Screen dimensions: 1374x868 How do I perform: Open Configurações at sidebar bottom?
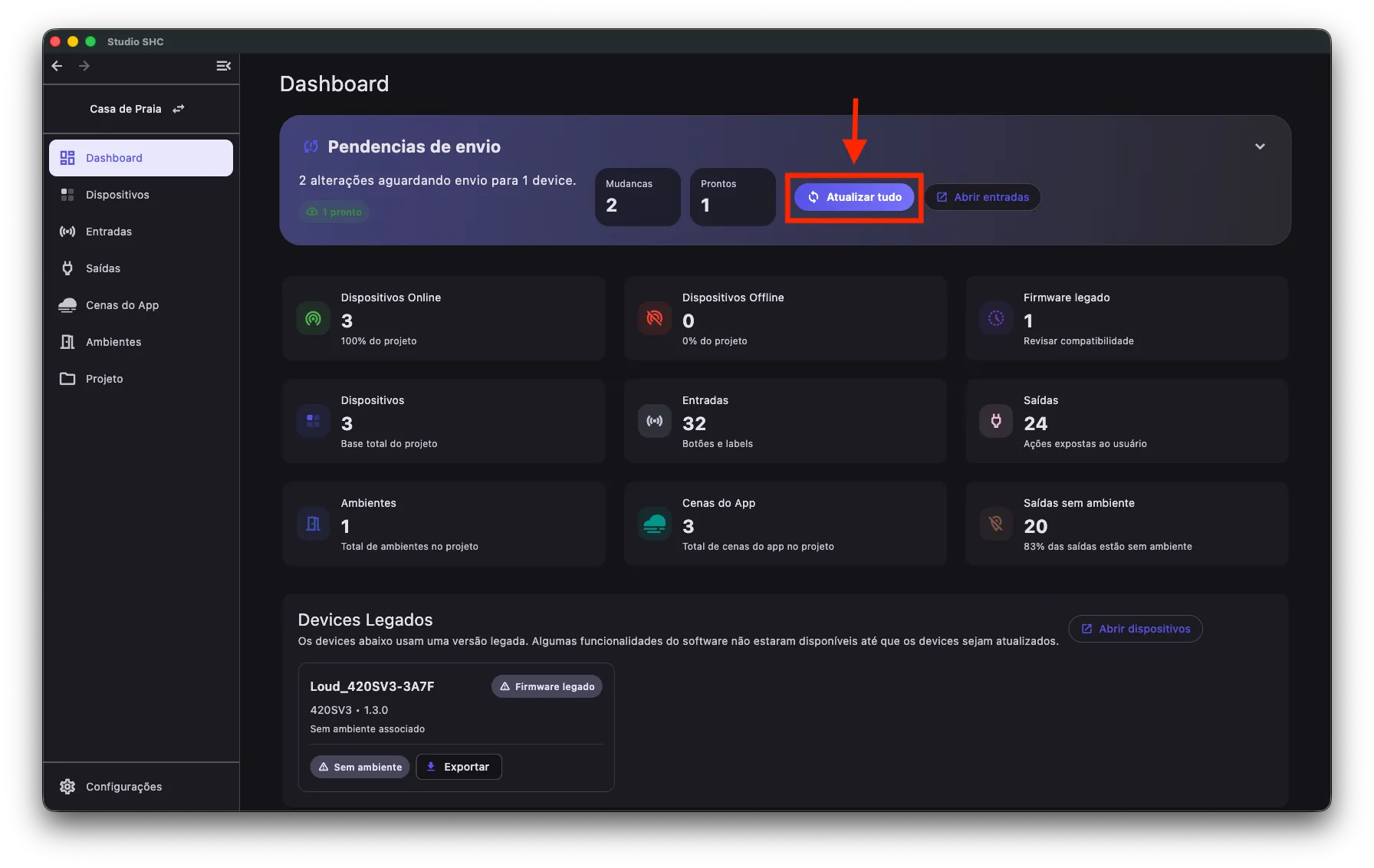click(141, 787)
